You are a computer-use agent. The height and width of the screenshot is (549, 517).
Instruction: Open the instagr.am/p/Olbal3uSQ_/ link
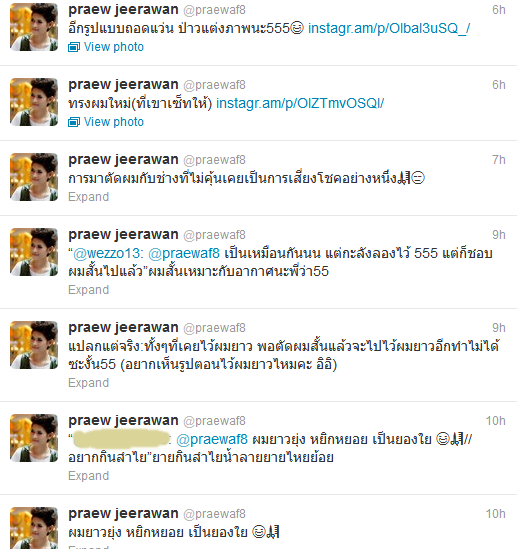[389, 28]
